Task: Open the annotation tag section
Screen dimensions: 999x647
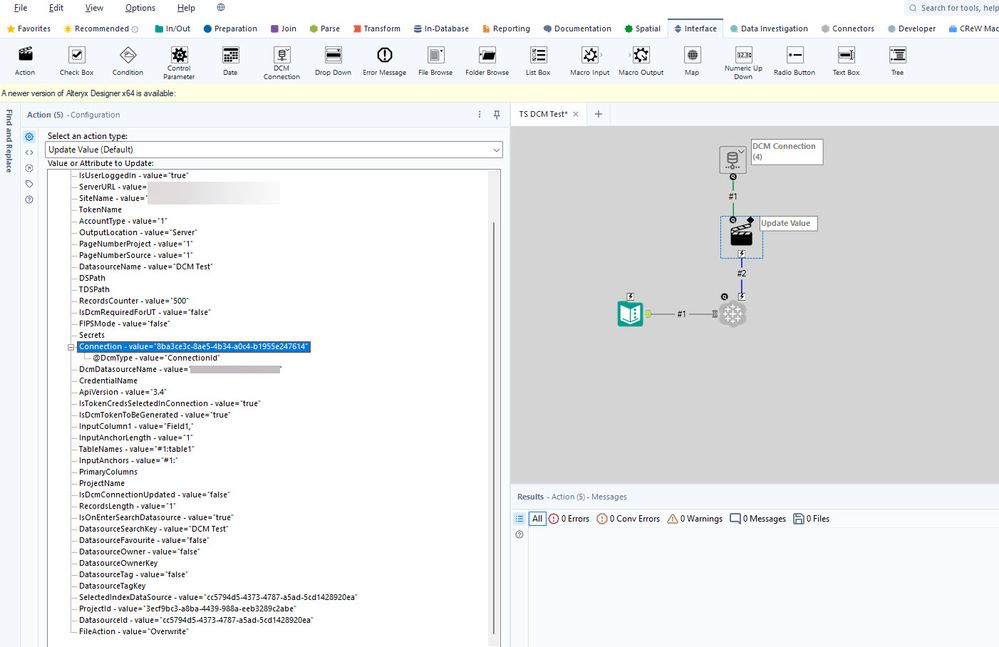Action: coord(29,184)
